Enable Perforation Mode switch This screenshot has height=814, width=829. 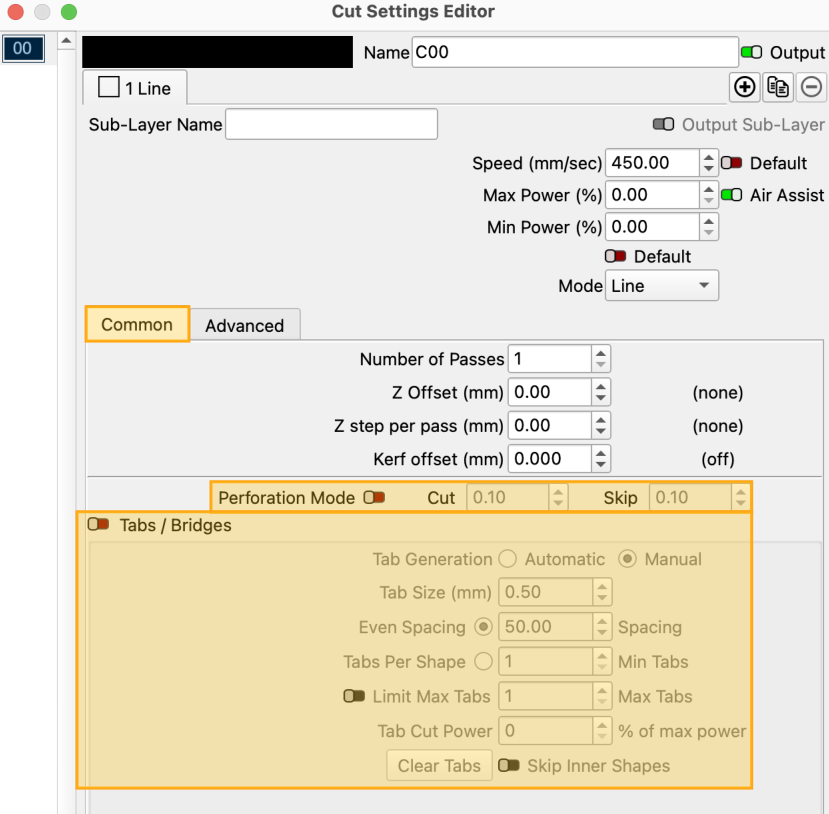click(x=374, y=497)
